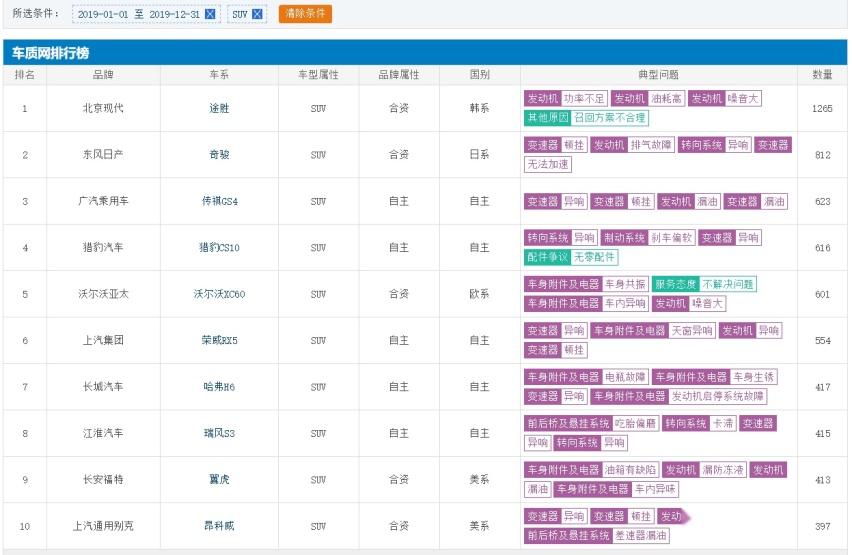Select the 车身附件及电器 车内异味 tag
This screenshot has width=852, height=555.
pos(617,489)
